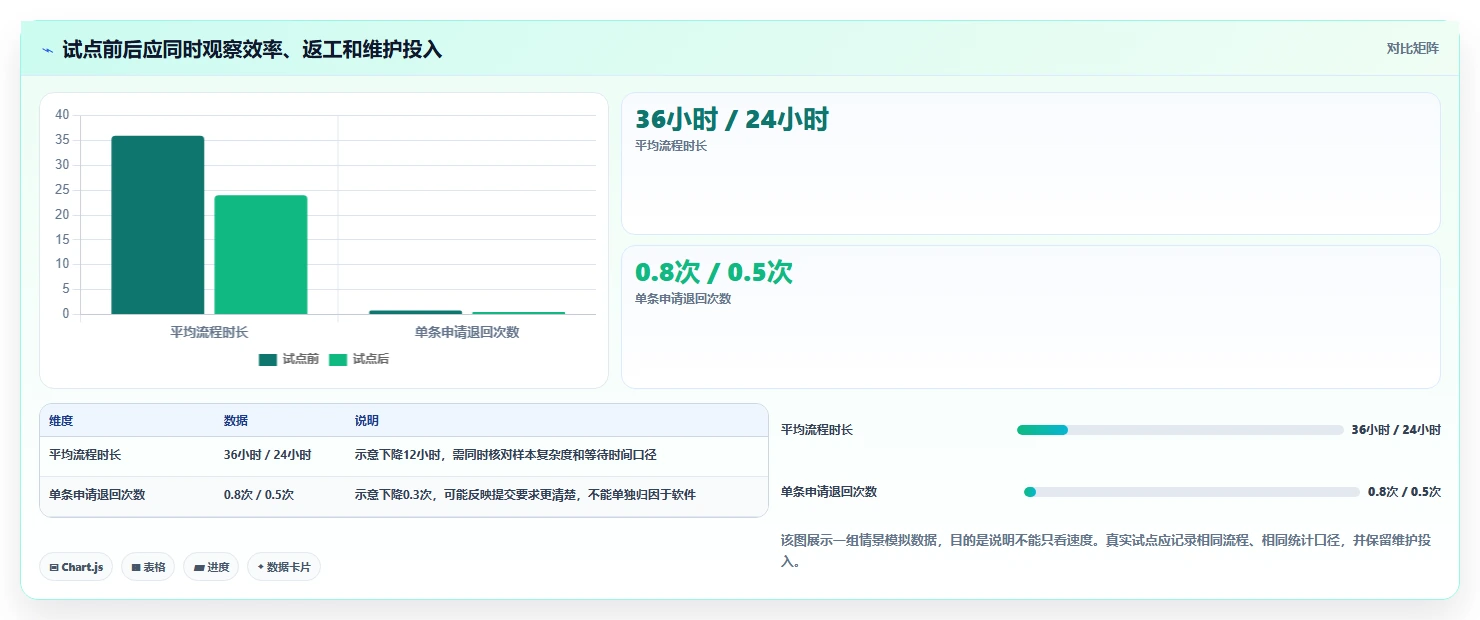The height and width of the screenshot is (620, 1480).
Task: Click the 单条申请退回次数 x-axis label
Action: (467, 332)
